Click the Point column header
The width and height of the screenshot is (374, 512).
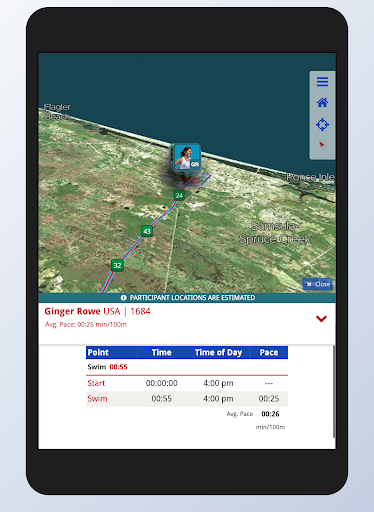(x=98, y=352)
